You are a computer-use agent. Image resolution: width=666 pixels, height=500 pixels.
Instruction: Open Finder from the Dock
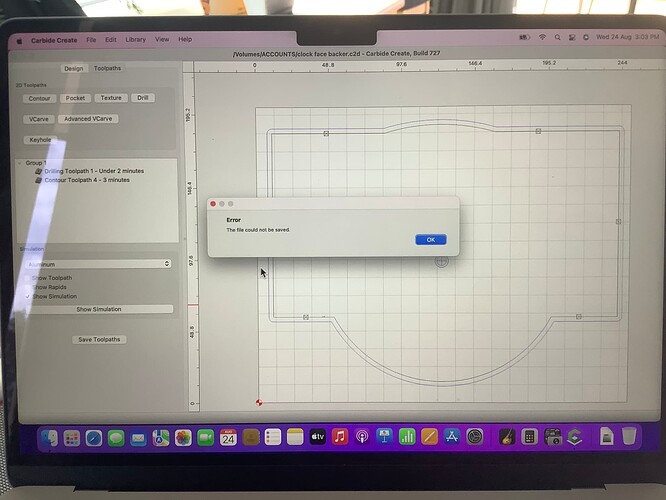tap(50, 438)
